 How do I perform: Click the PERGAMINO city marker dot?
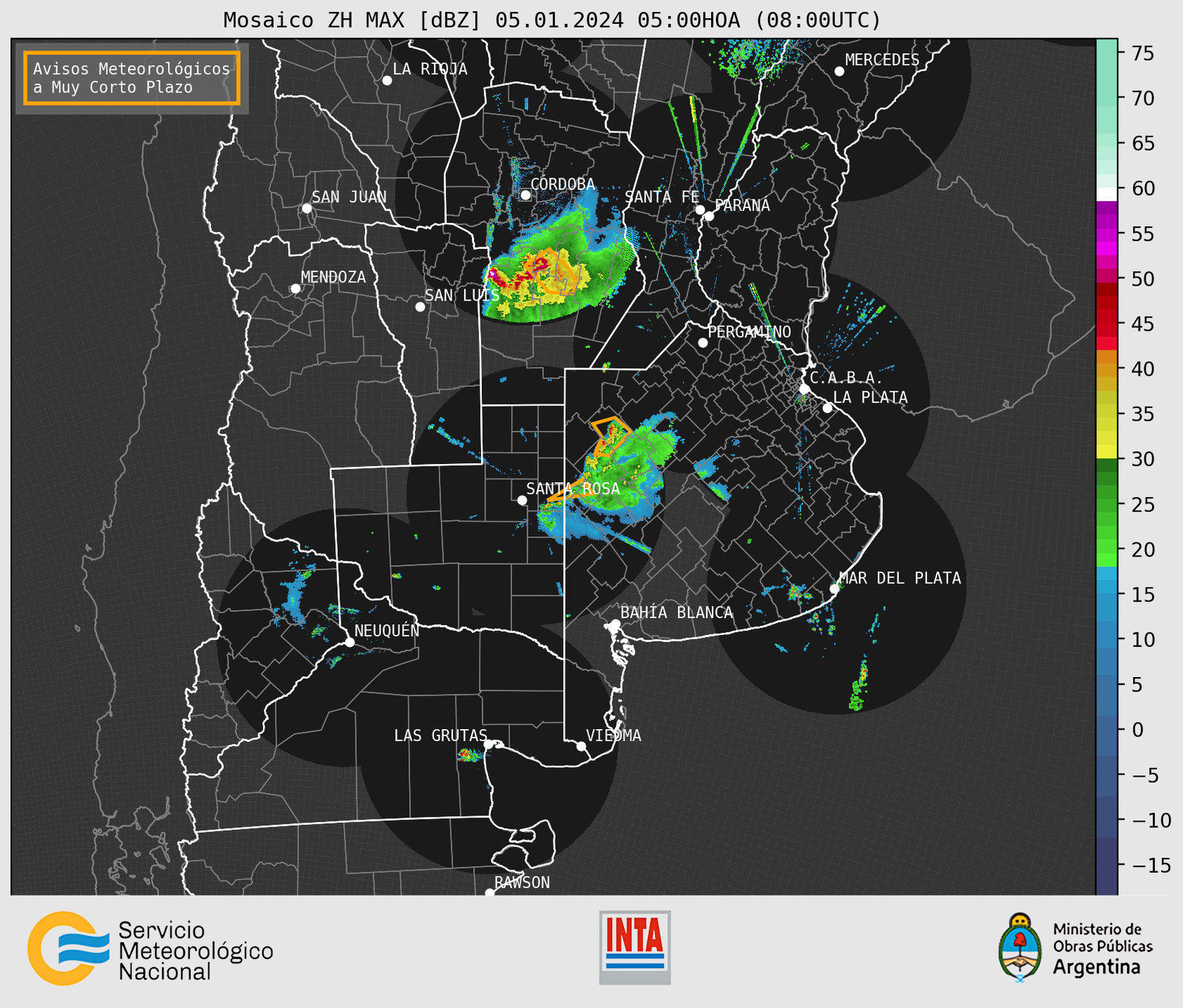coord(703,343)
